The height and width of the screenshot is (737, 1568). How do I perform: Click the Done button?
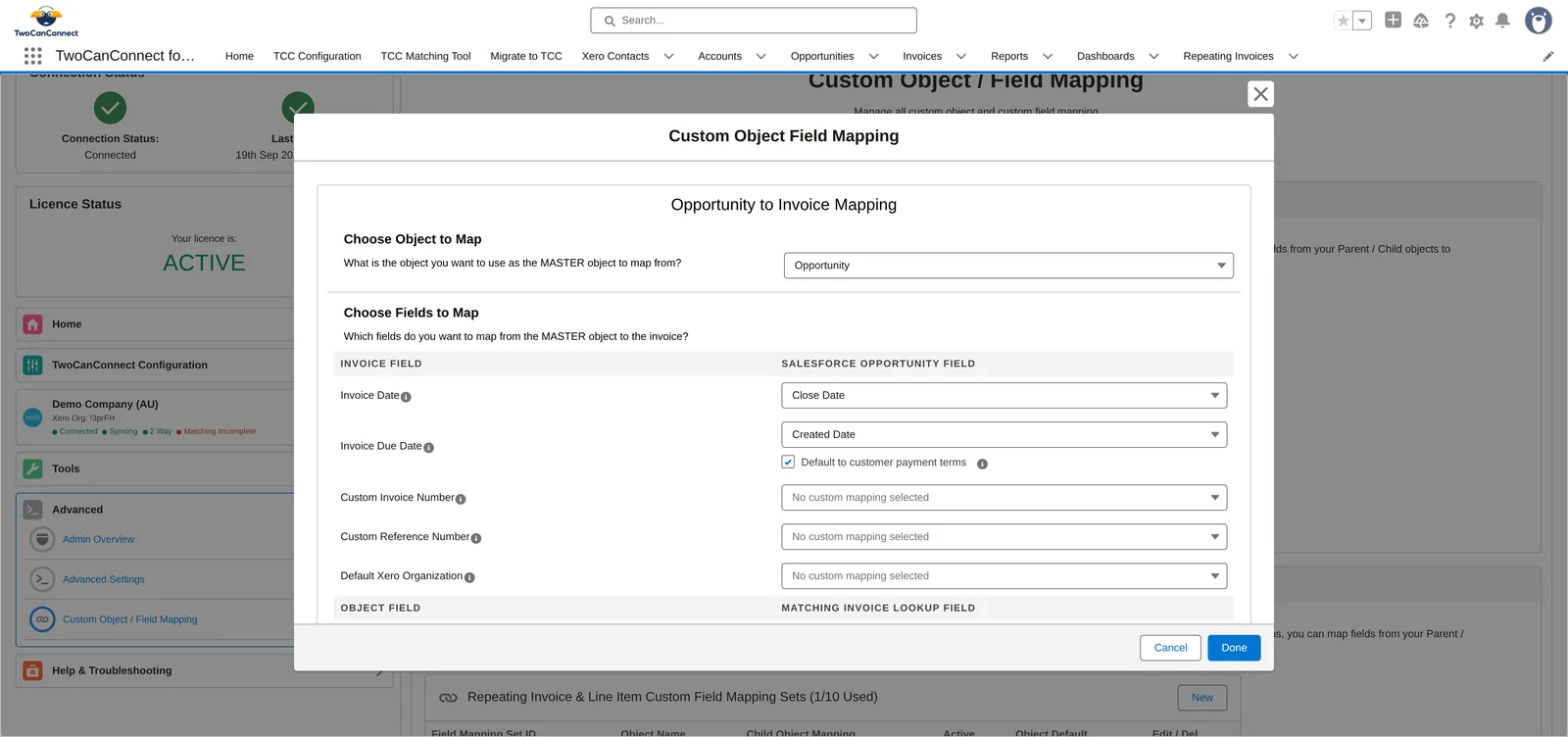(x=1234, y=648)
